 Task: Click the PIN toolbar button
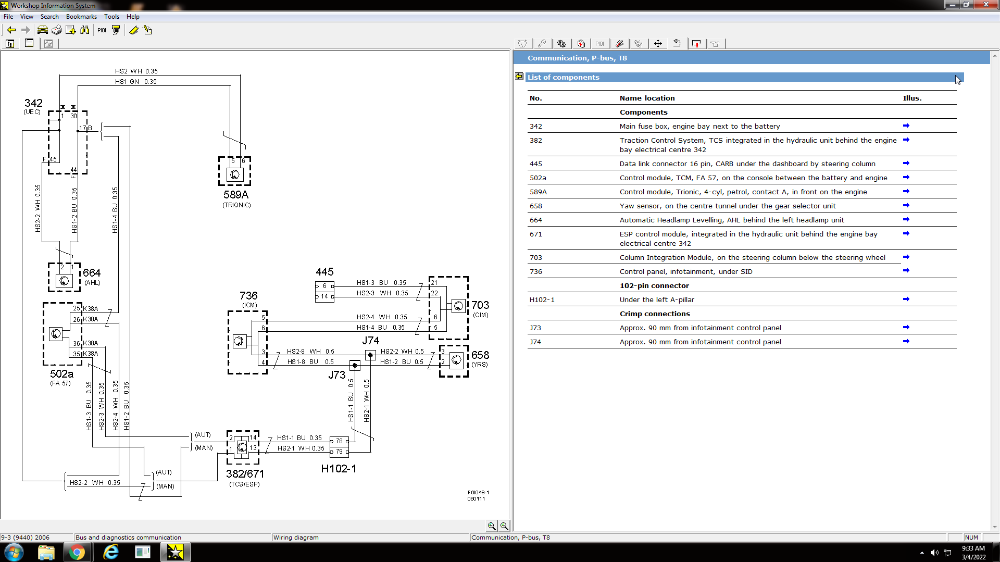[102, 30]
